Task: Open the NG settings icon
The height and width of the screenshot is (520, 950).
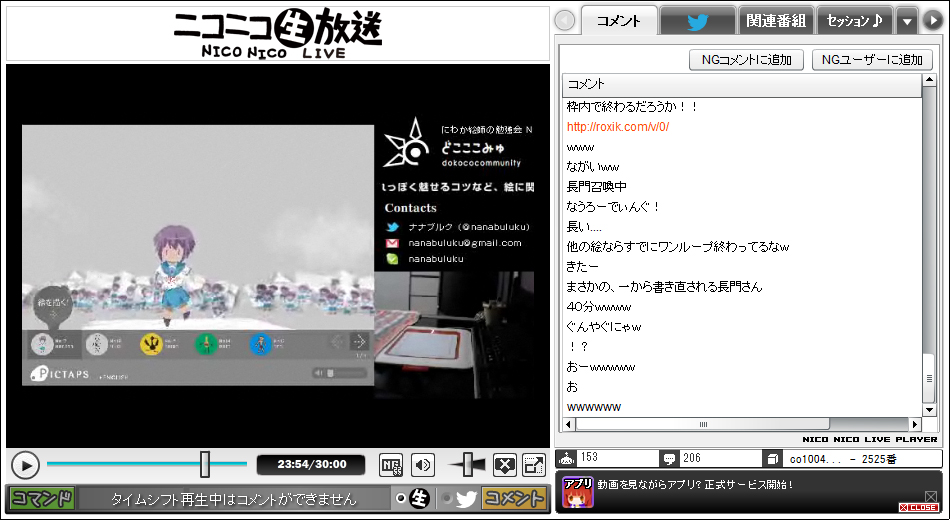Action: 391,465
